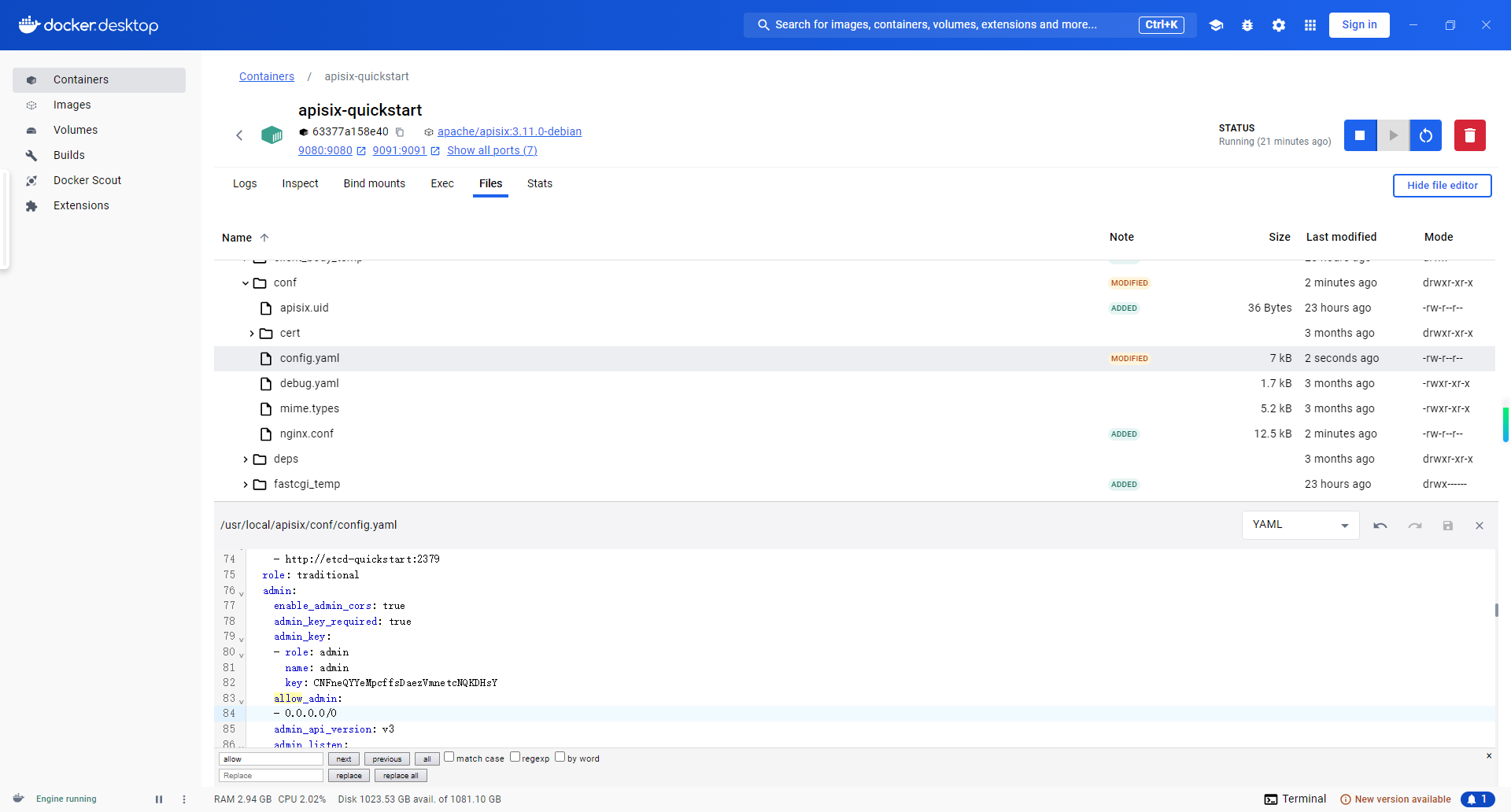The width and height of the screenshot is (1511, 812).
Task: Open the apache/apisix:3.11.0-debian image link
Action: (509, 132)
